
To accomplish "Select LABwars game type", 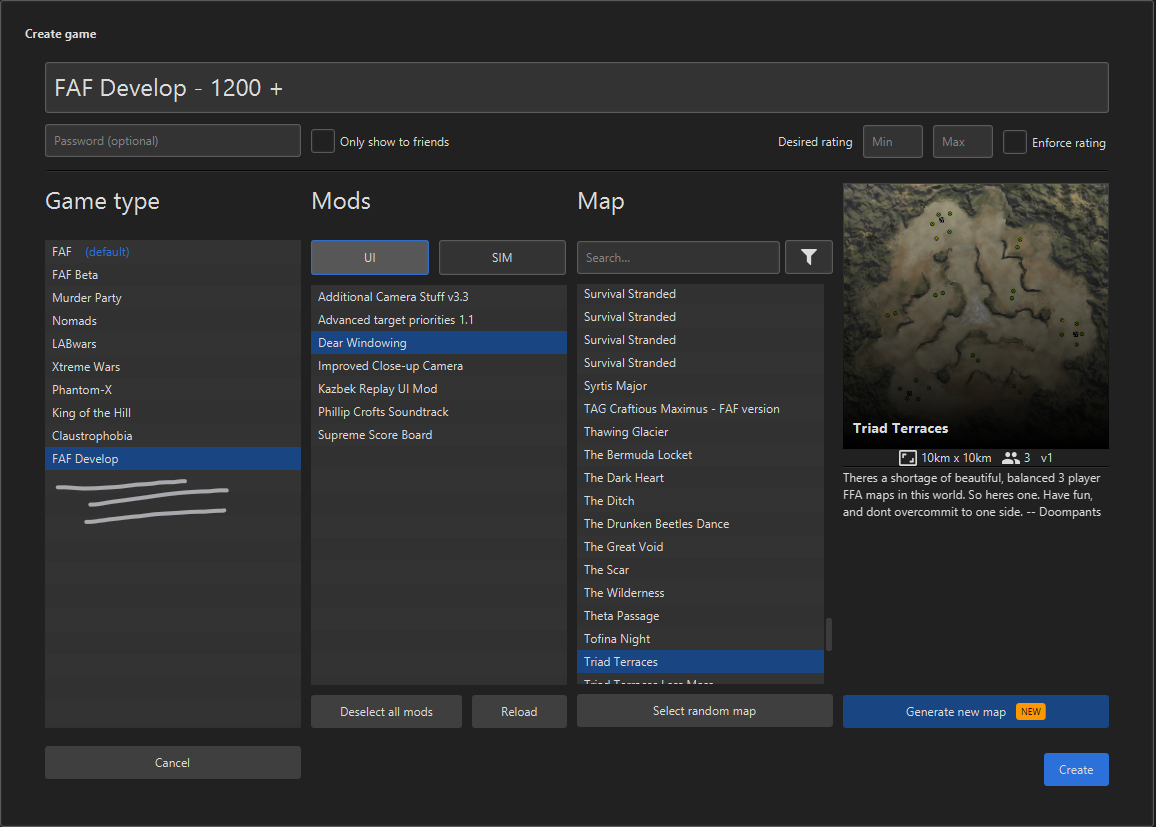I will coord(173,343).
